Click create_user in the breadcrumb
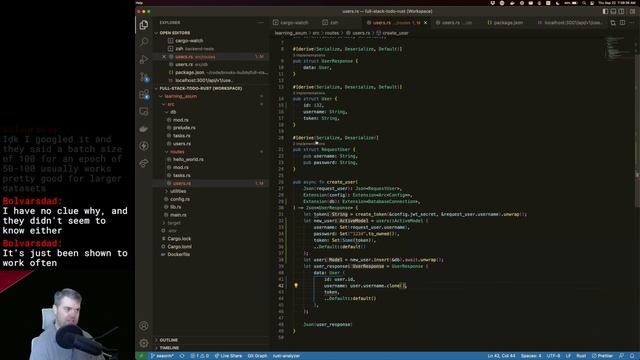The image size is (640, 360). (395, 33)
